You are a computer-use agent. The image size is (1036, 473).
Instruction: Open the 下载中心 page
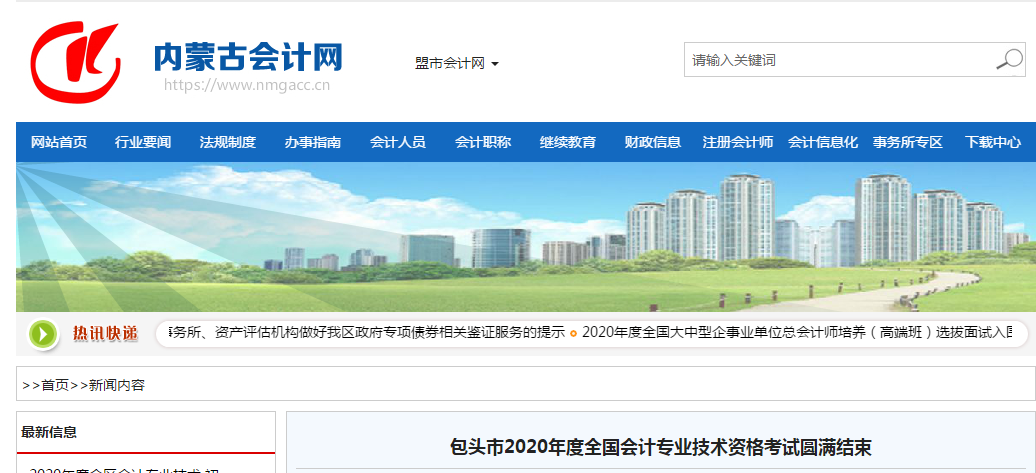(x=993, y=142)
